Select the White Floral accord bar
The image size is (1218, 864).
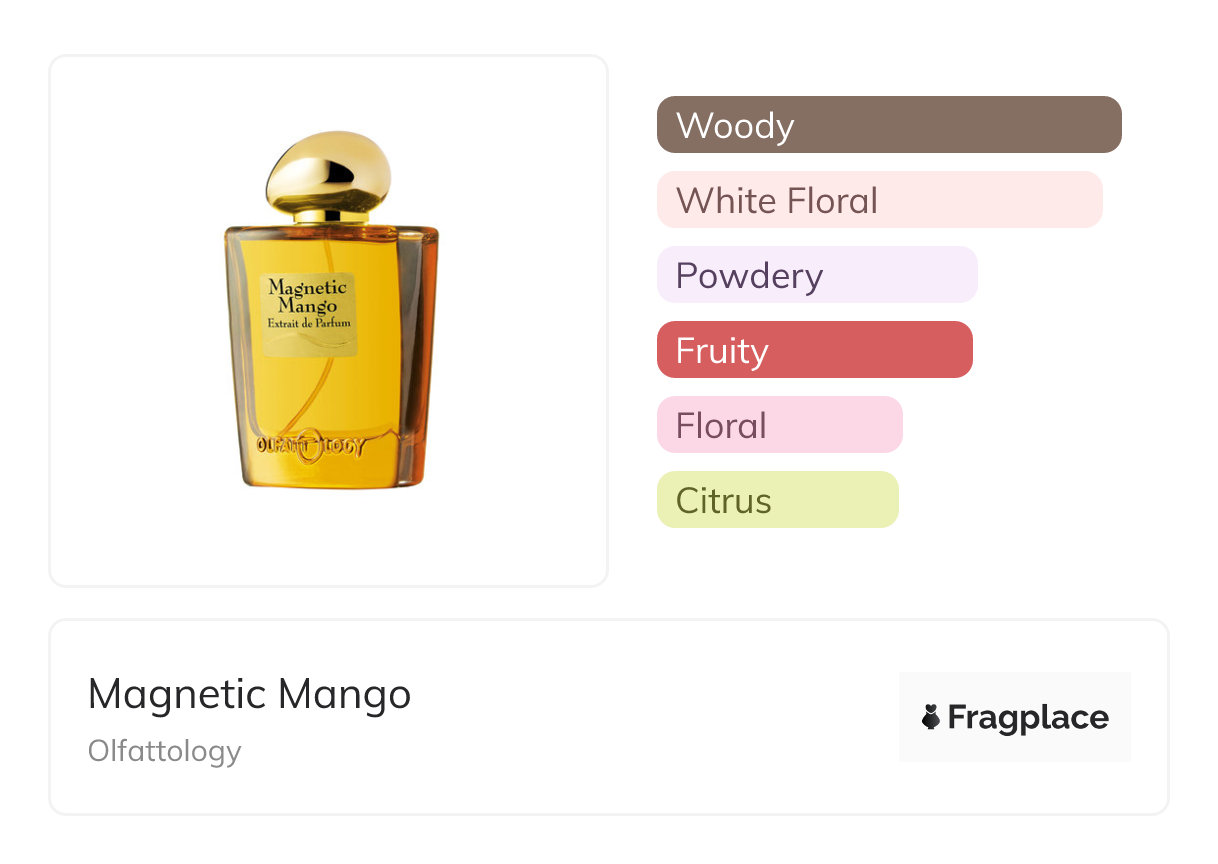click(878, 200)
